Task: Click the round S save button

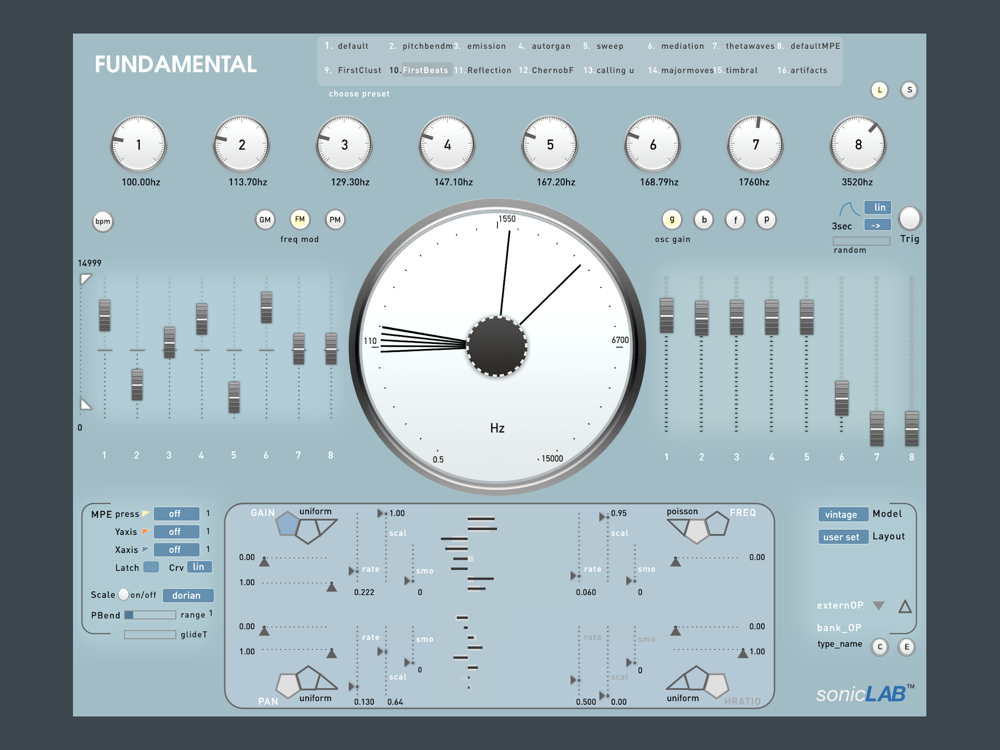Action: [909, 90]
